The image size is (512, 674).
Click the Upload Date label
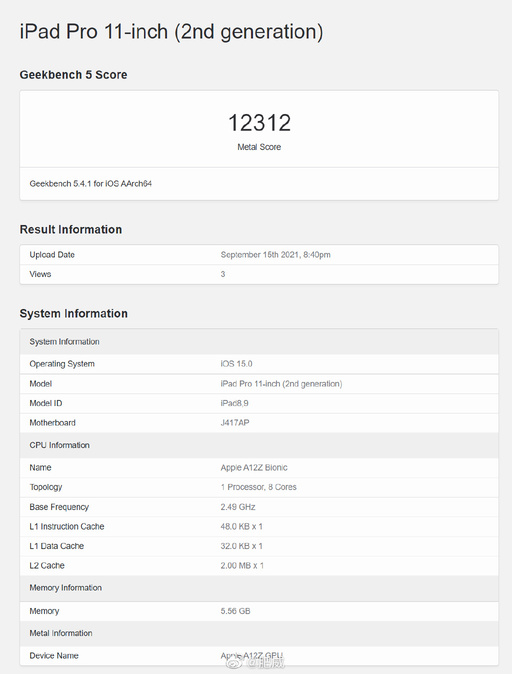pyautogui.click(x=52, y=255)
